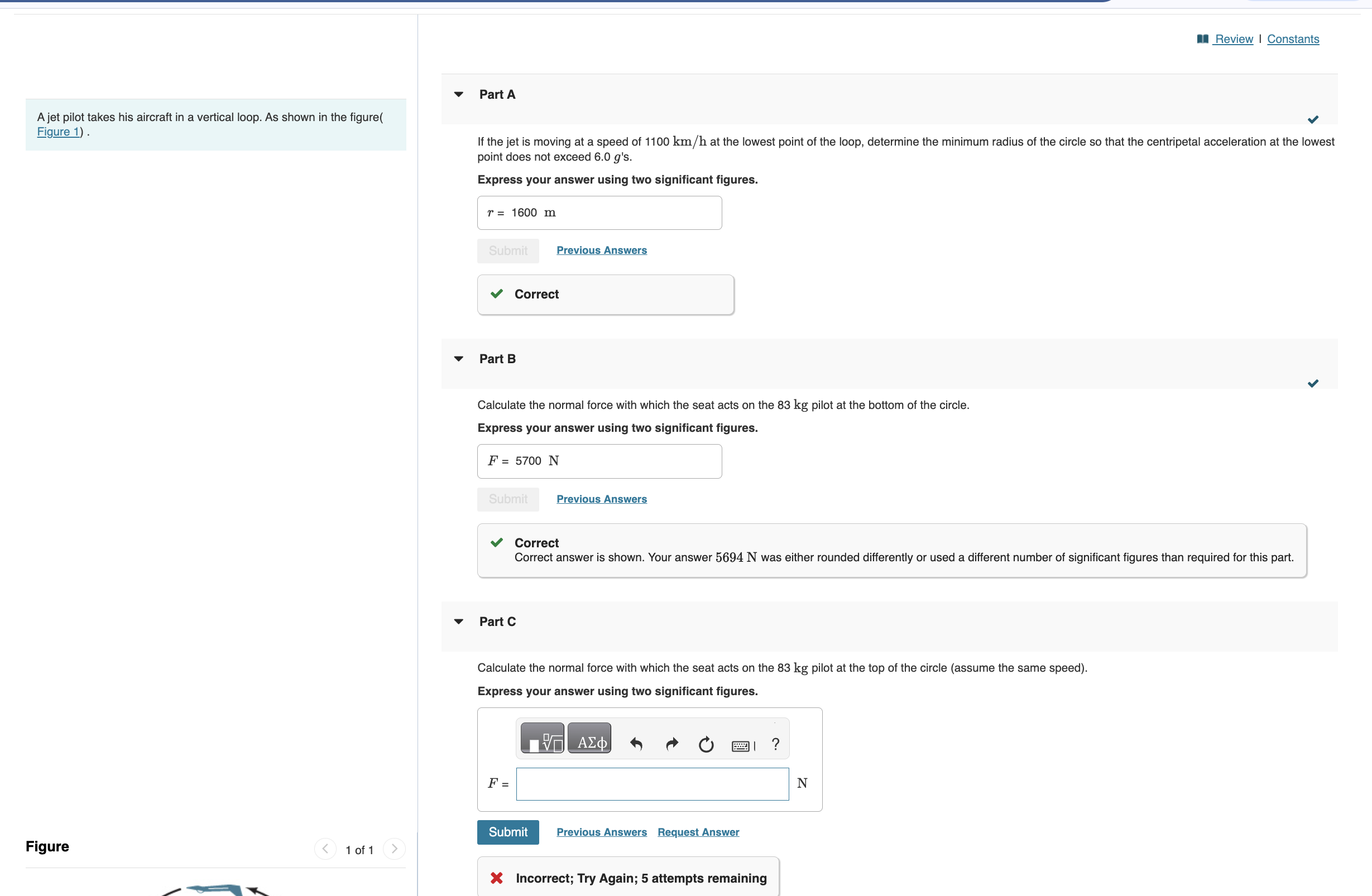Collapse the Part B section

tap(459, 359)
